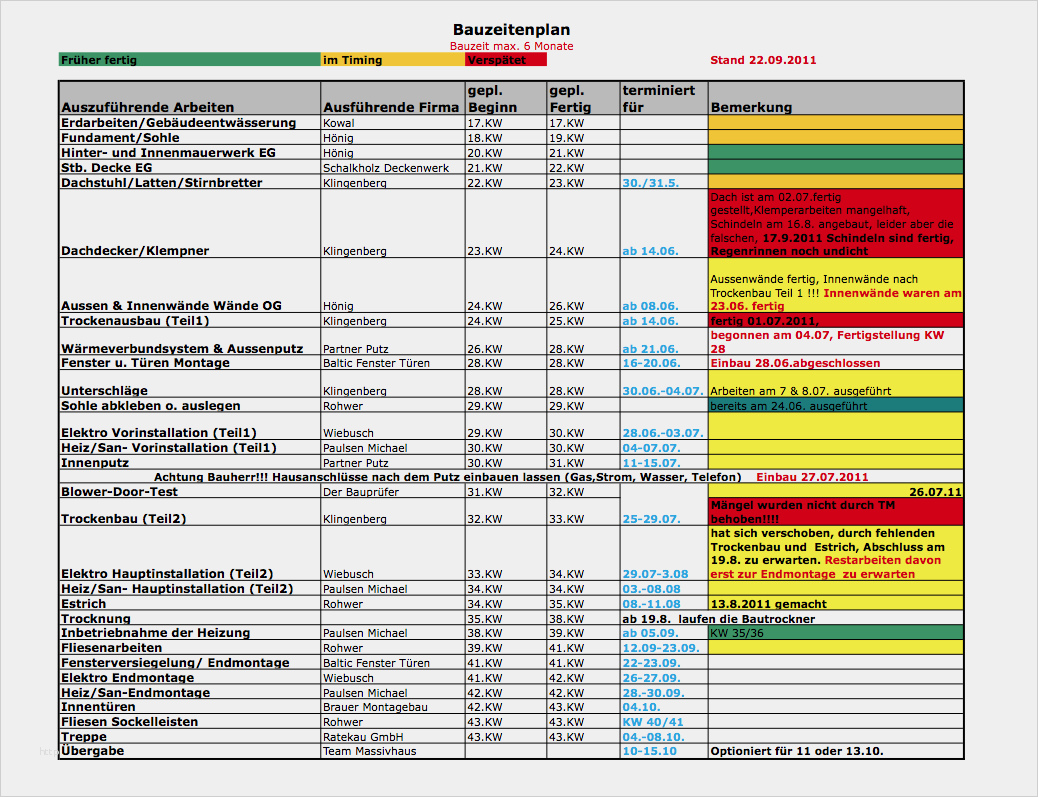Click the 'terminiert für' column header

(664, 98)
